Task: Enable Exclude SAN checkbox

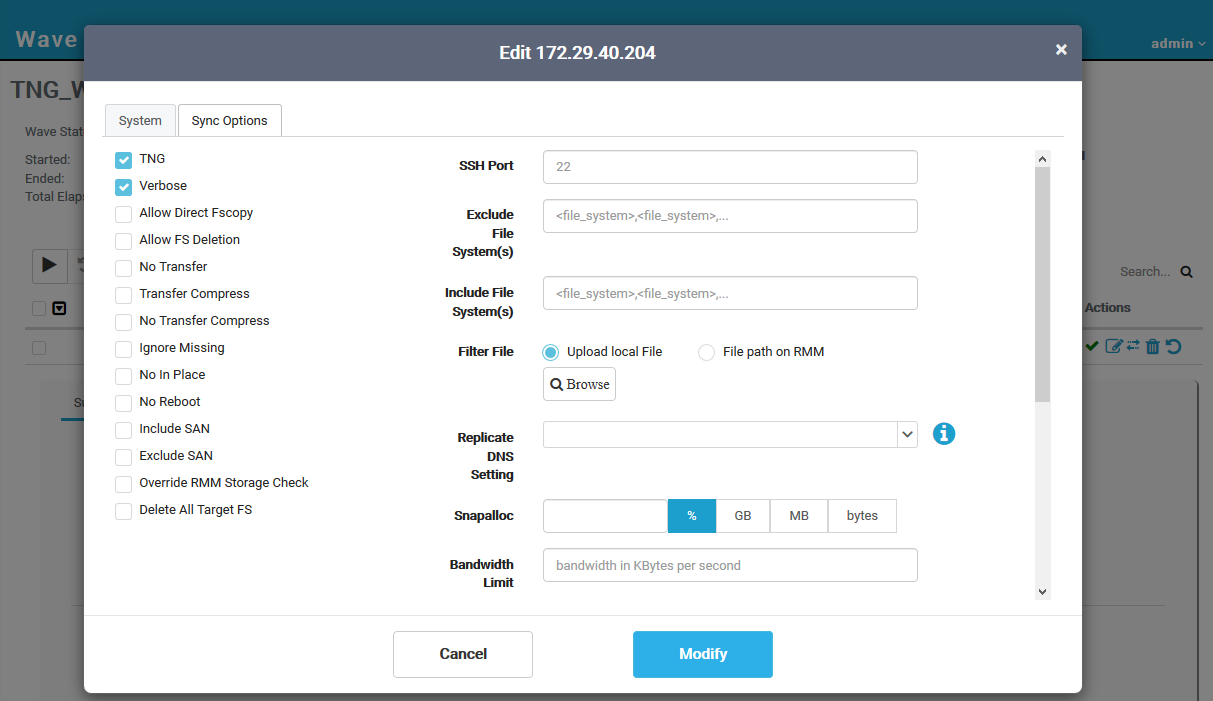Action: pos(123,456)
